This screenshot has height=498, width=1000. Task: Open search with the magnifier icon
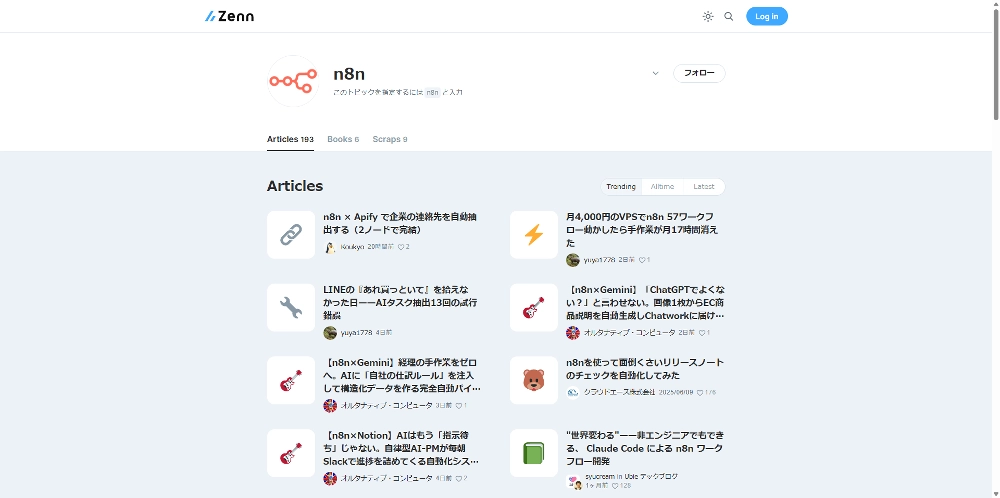pos(729,16)
